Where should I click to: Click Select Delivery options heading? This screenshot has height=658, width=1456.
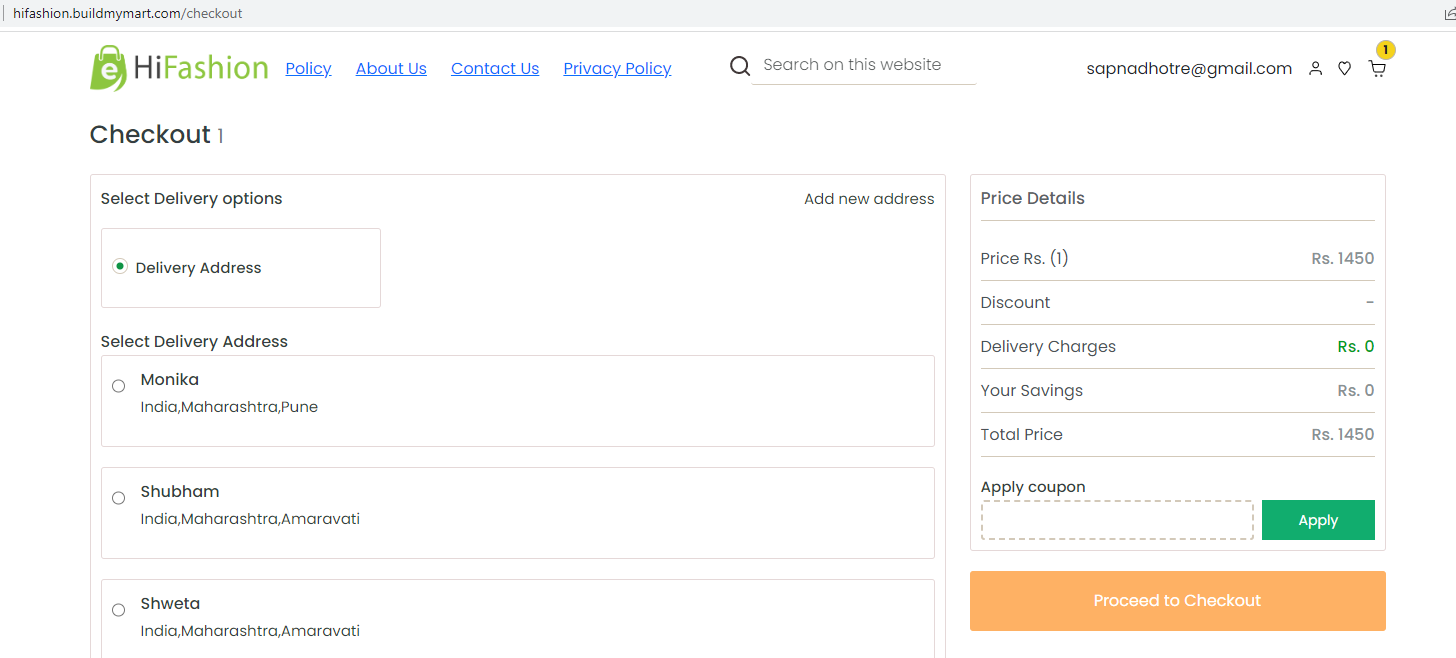(191, 199)
